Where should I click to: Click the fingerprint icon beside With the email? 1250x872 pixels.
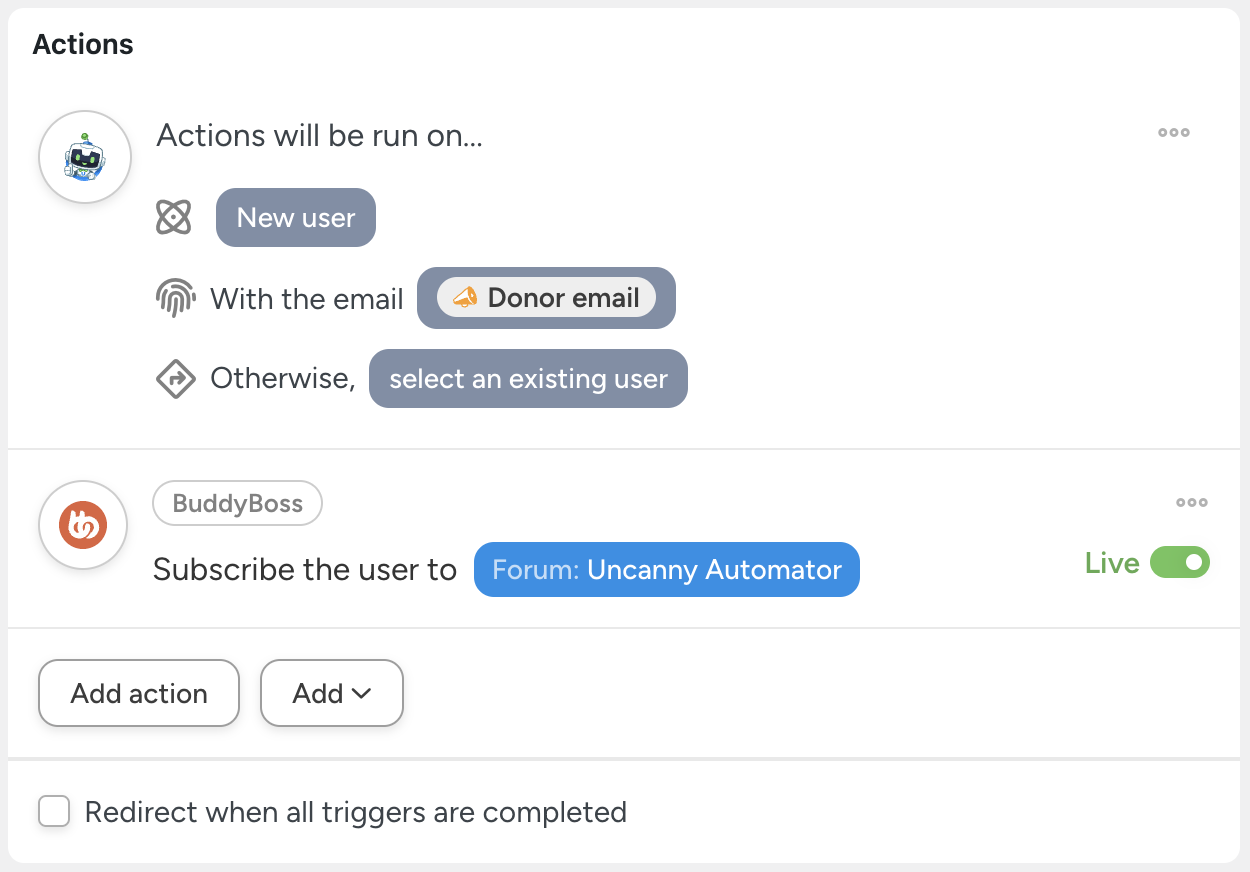[174, 298]
